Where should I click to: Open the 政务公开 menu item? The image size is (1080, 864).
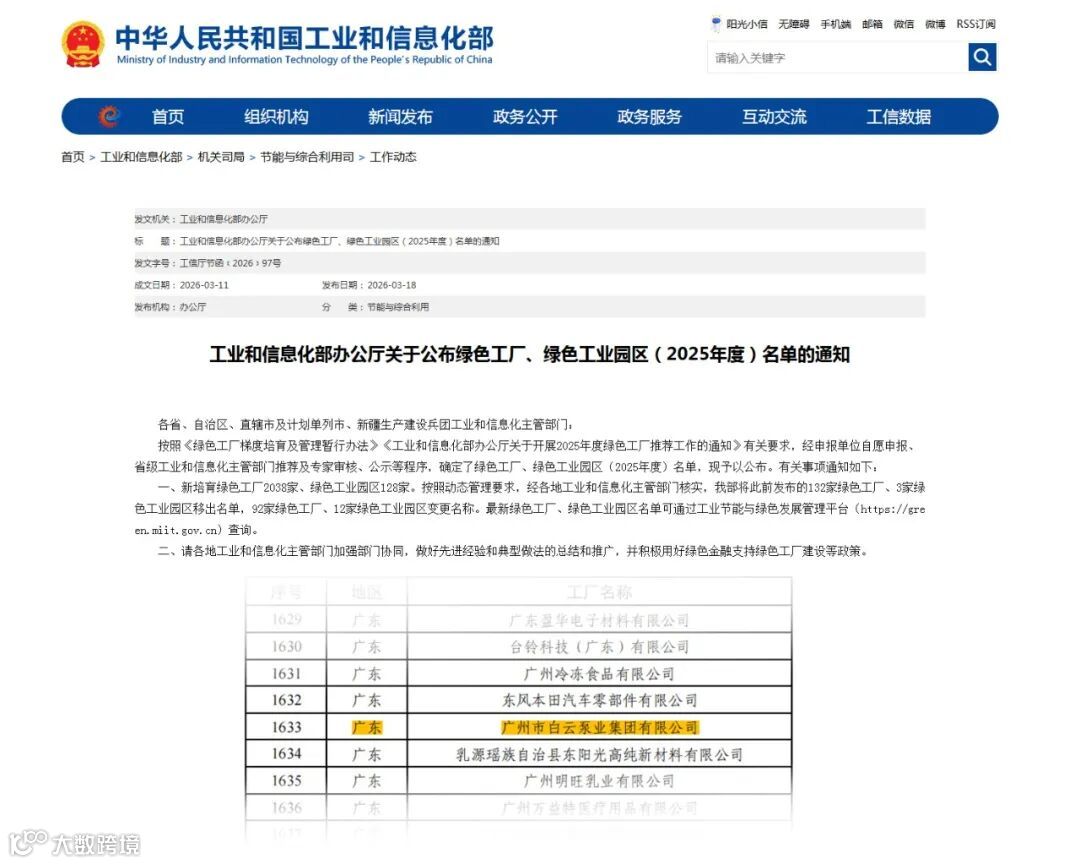click(525, 116)
